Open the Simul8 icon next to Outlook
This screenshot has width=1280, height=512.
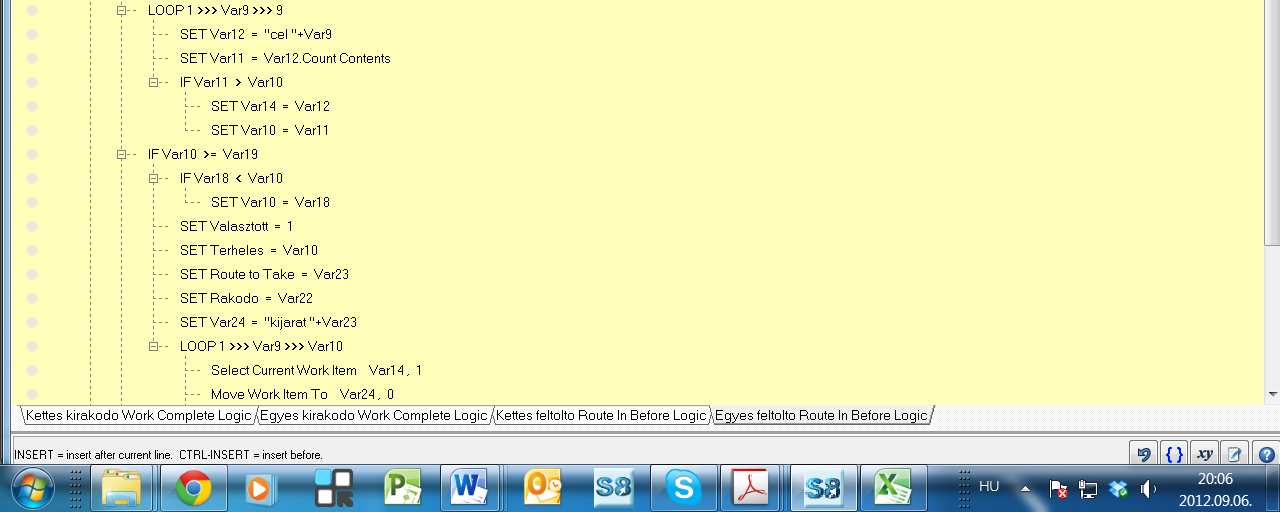(x=613, y=488)
